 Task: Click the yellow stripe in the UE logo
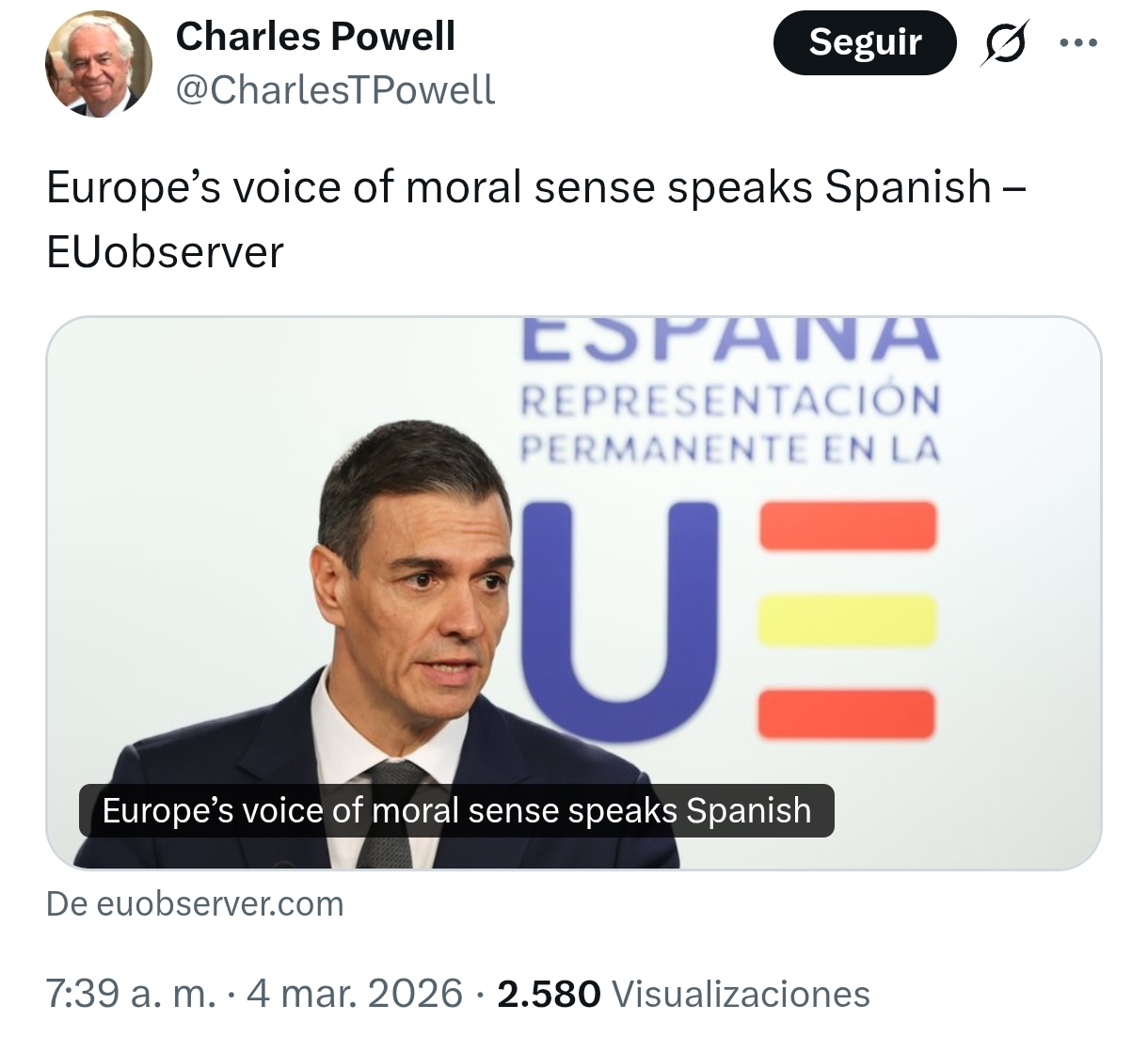click(x=847, y=620)
